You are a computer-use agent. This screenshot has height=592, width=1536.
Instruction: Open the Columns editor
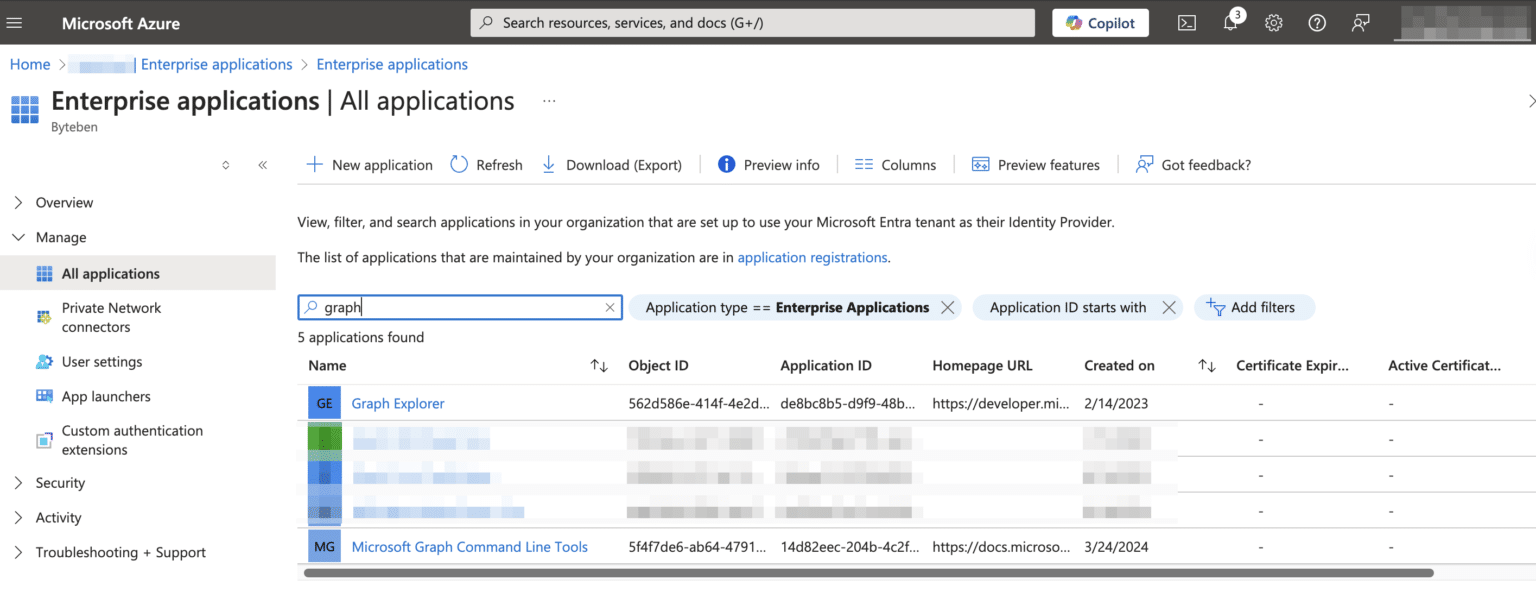tap(895, 164)
